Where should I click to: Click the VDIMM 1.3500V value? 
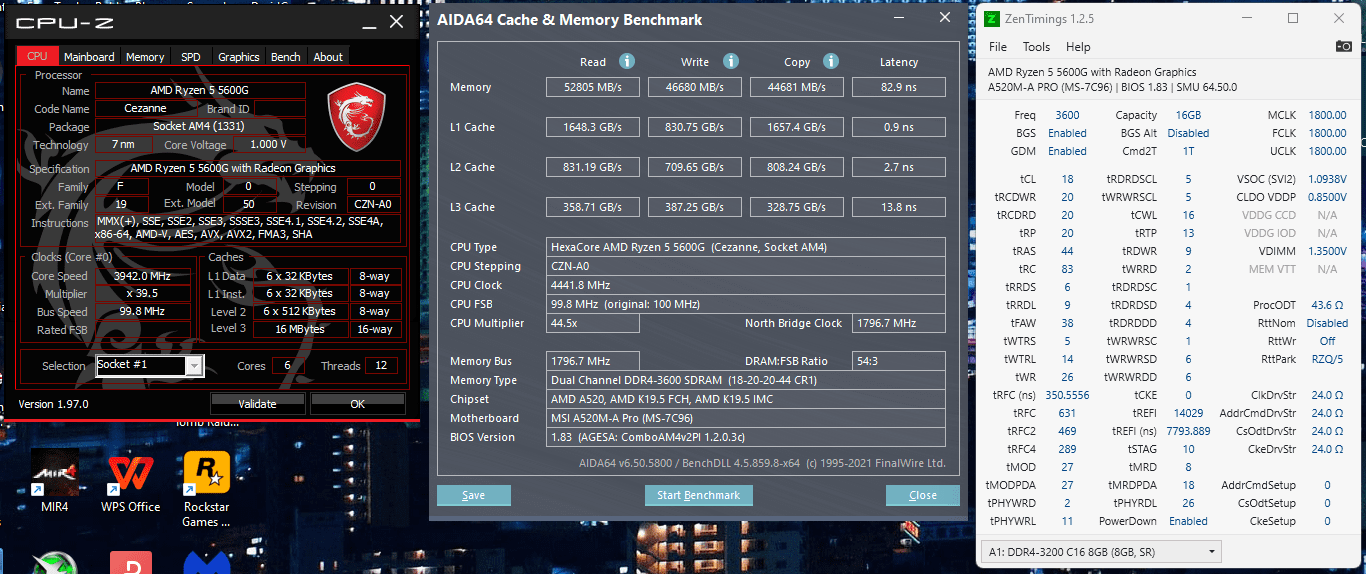click(1327, 251)
